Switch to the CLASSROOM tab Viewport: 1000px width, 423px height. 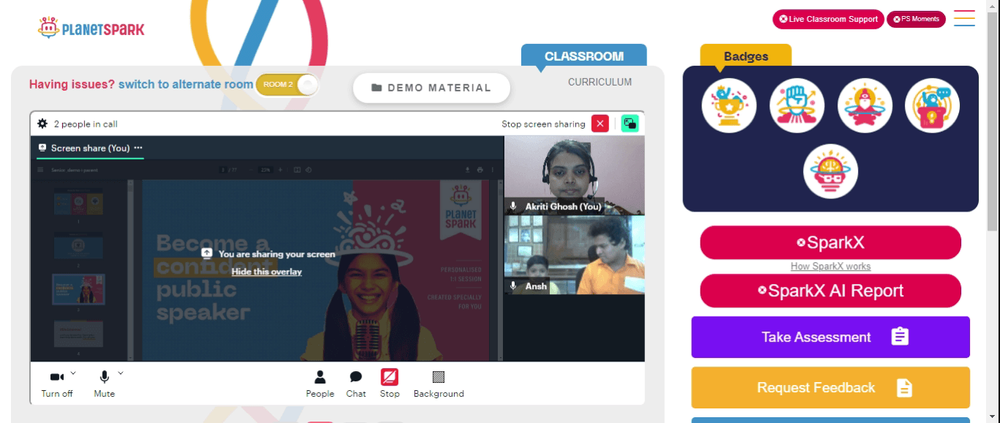(x=584, y=56)
